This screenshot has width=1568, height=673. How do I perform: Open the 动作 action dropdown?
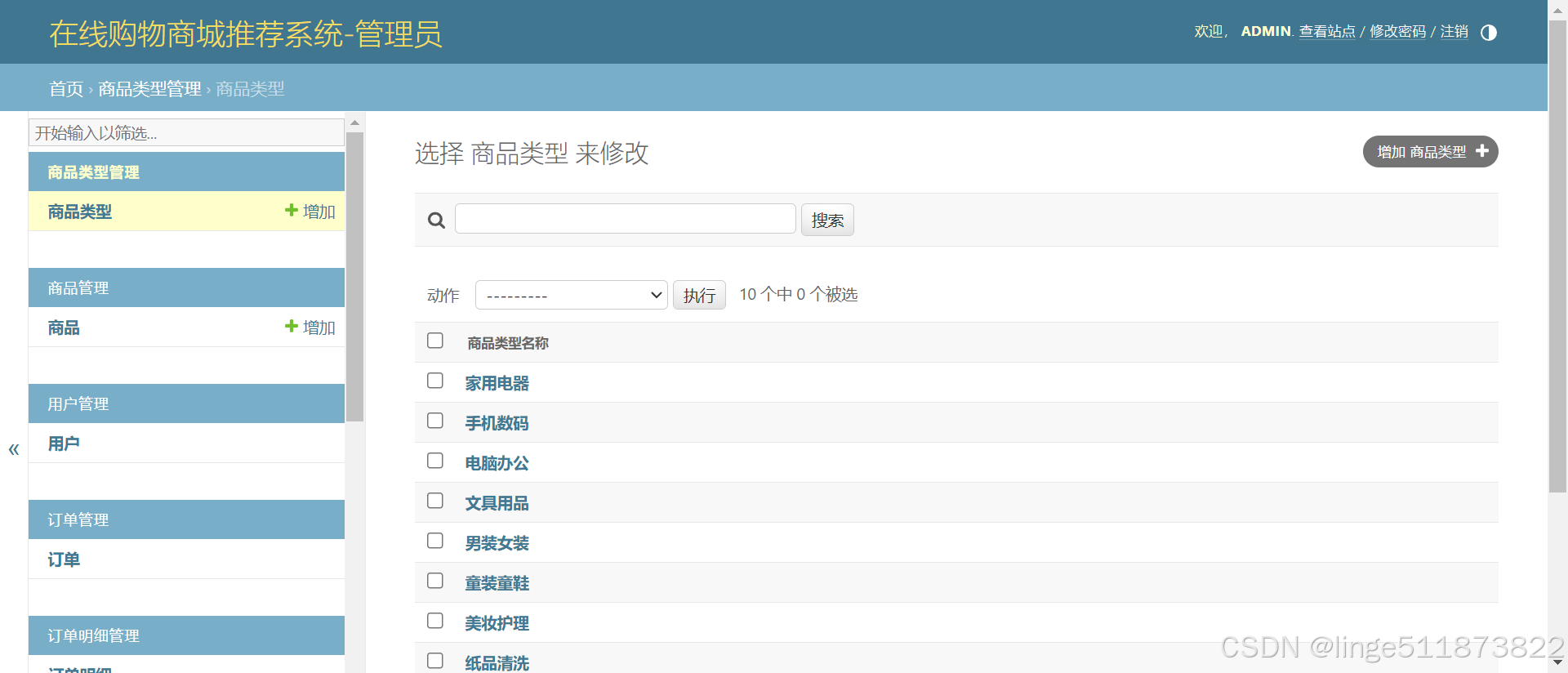click(x=572, y=295)
